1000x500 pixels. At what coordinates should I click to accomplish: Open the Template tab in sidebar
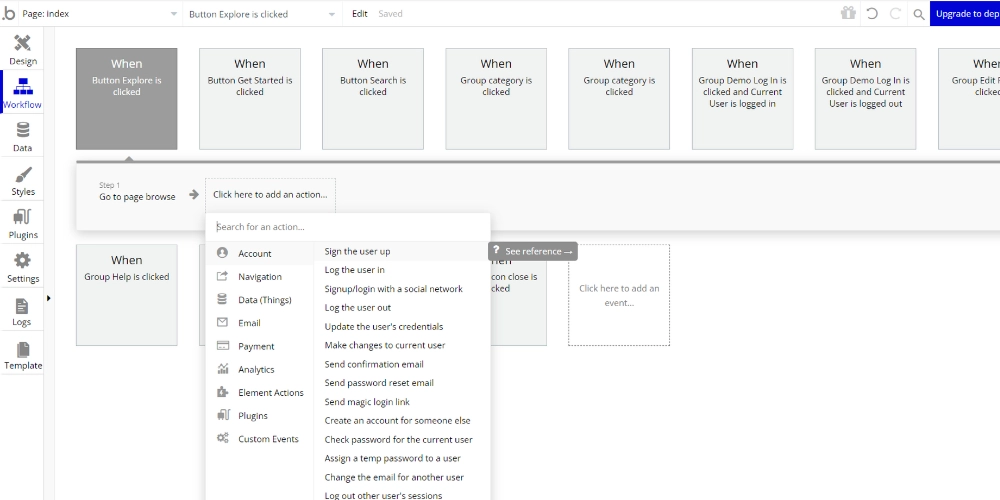22,355
